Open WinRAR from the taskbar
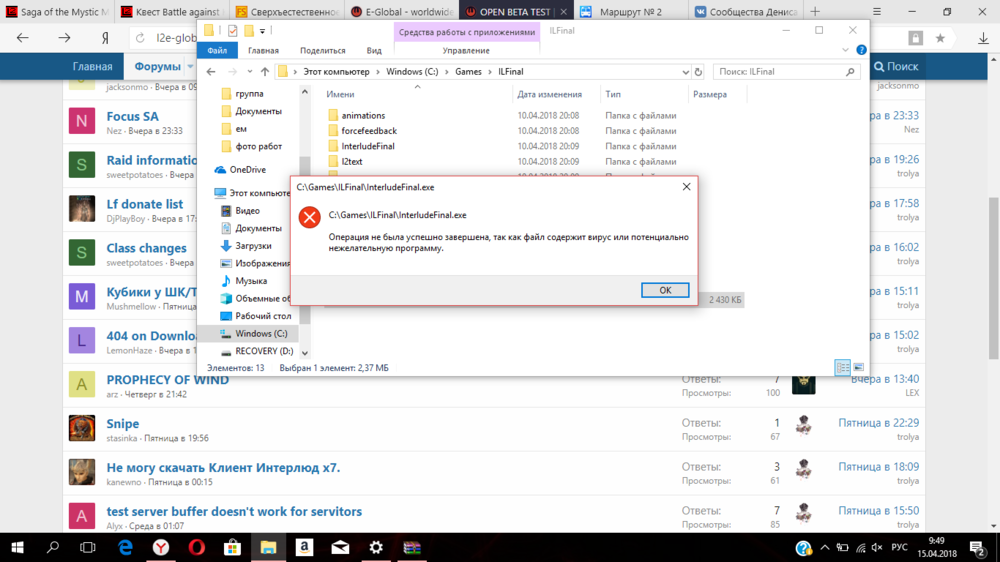 tap(411, 547)
